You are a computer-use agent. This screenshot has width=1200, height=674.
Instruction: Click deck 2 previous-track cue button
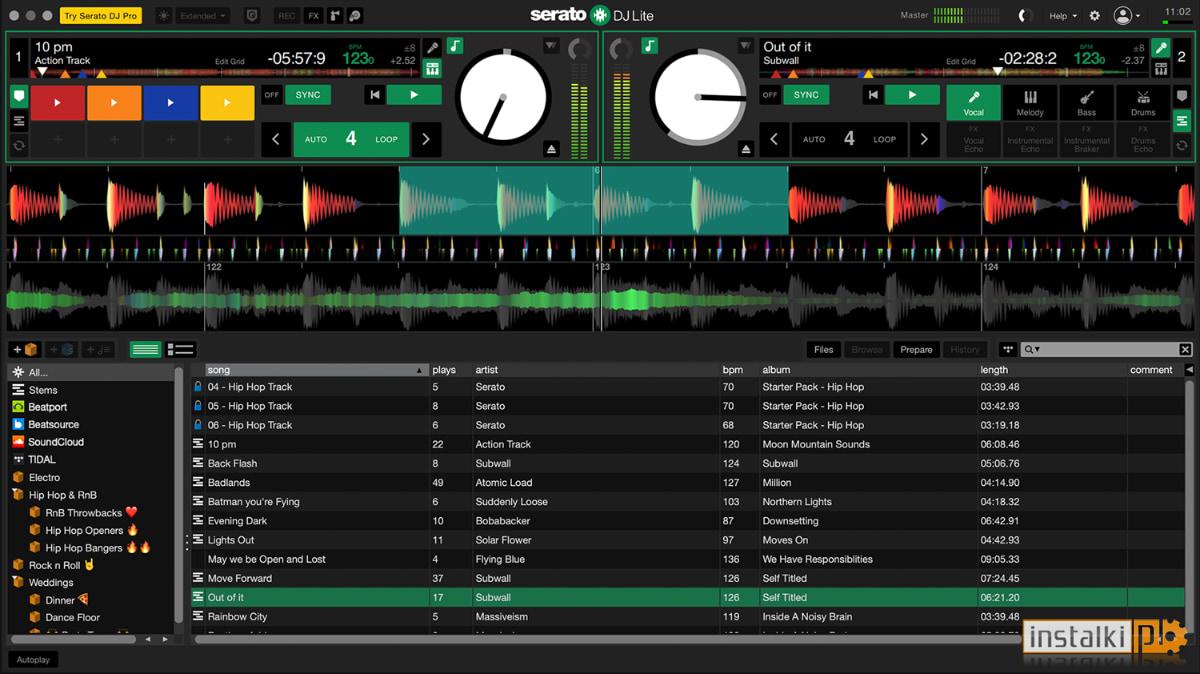[873, 95]
